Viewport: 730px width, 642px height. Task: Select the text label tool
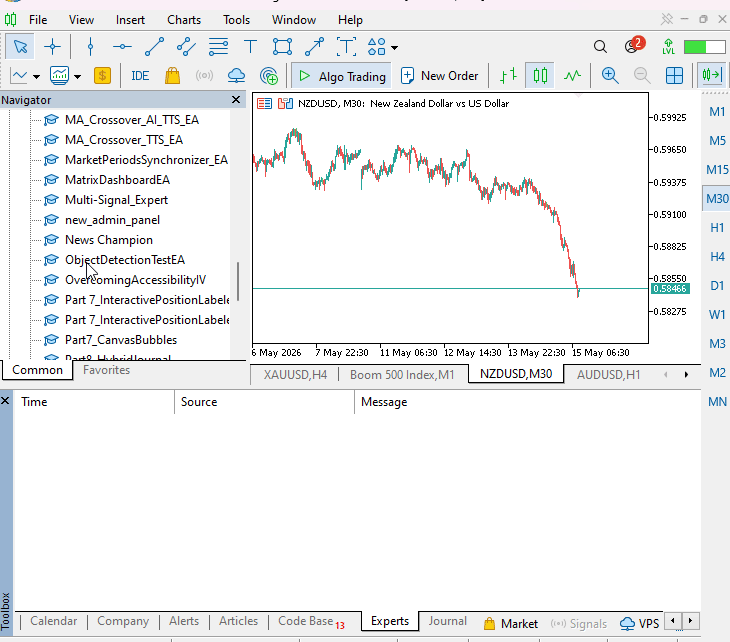(x=346, y=47)
